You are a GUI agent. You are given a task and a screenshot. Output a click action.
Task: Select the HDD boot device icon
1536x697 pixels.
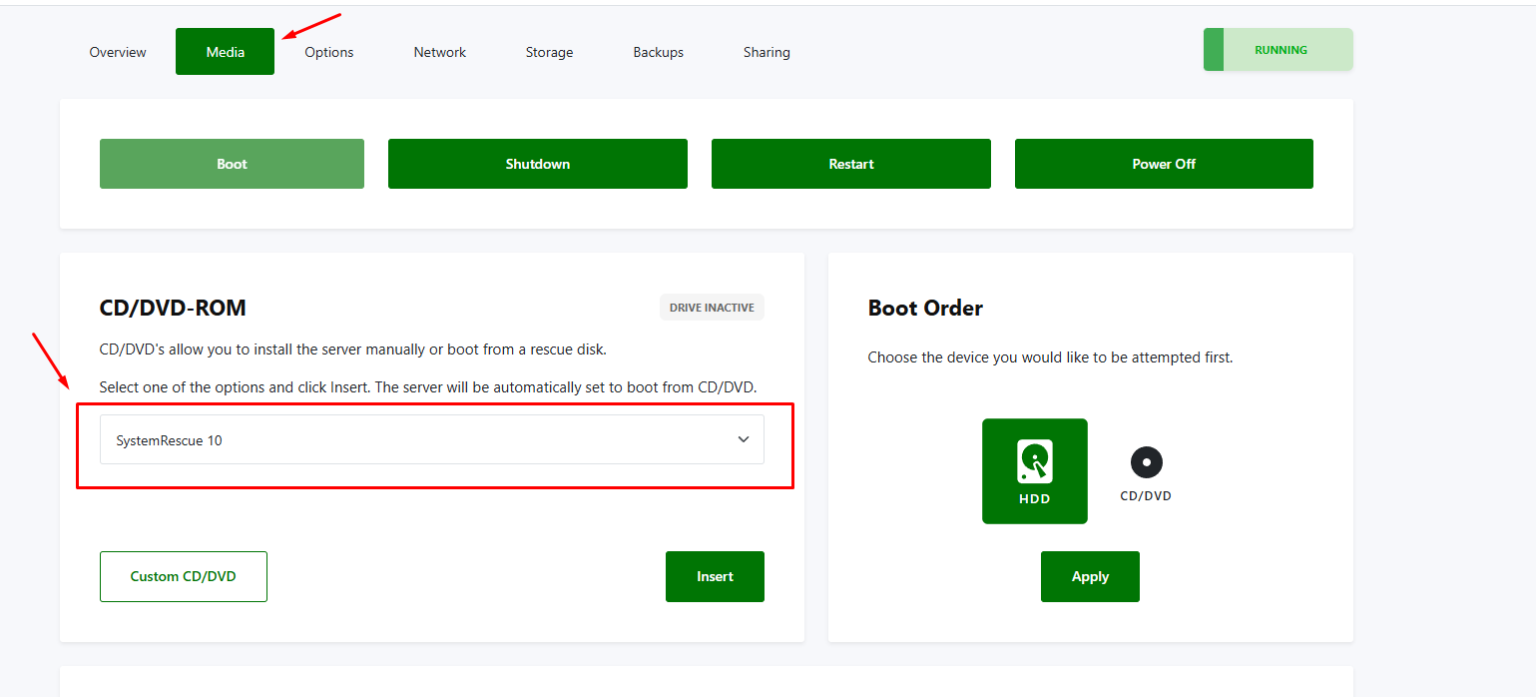pos(1034,471)
